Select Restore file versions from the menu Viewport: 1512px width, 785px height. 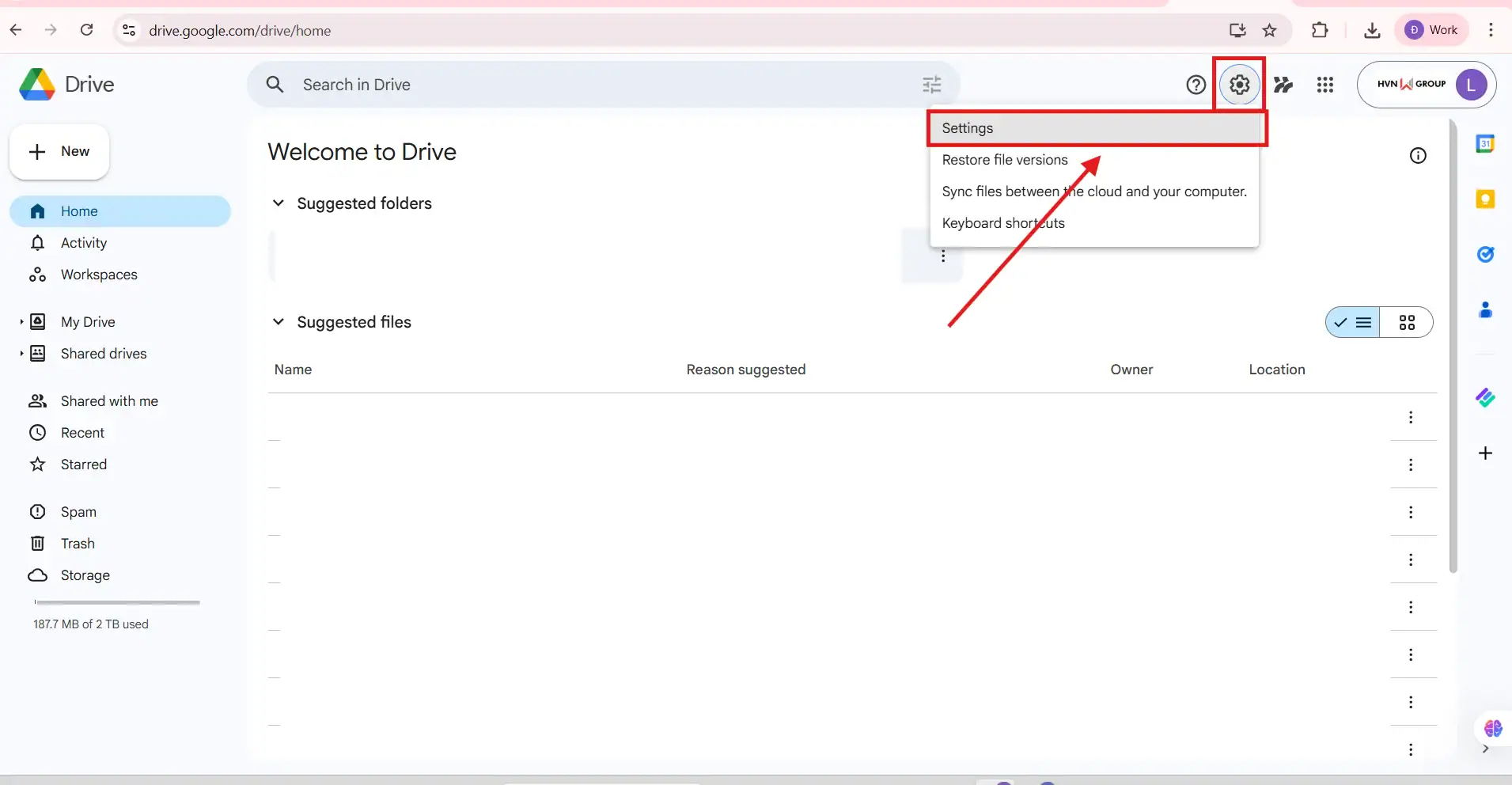pyautogui.click(x=1006, y=160)
